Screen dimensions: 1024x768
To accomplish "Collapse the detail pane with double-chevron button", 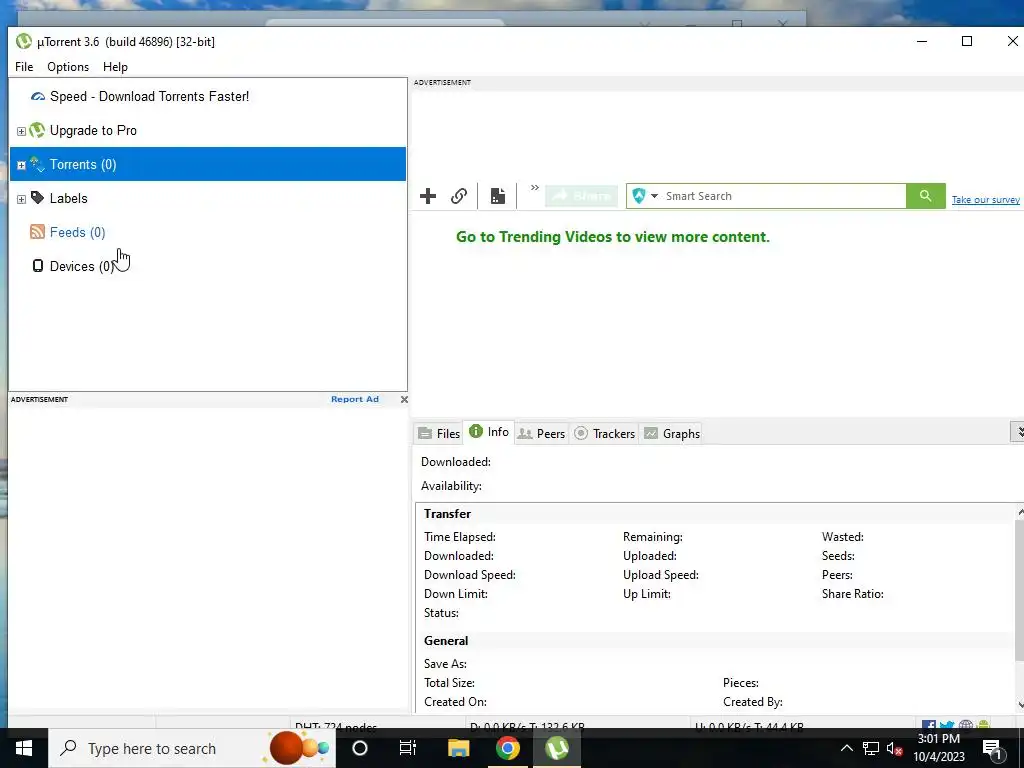I will pos(1017,432).
